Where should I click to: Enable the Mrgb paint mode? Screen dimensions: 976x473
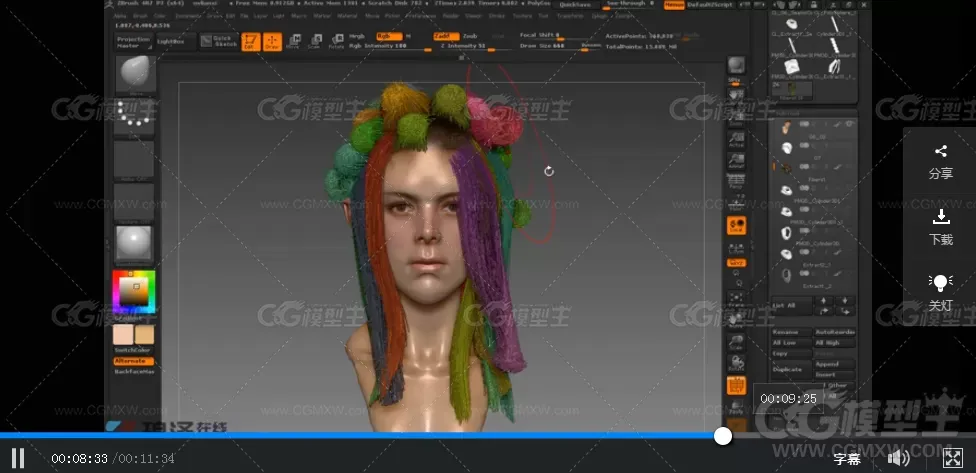[358, 37]
